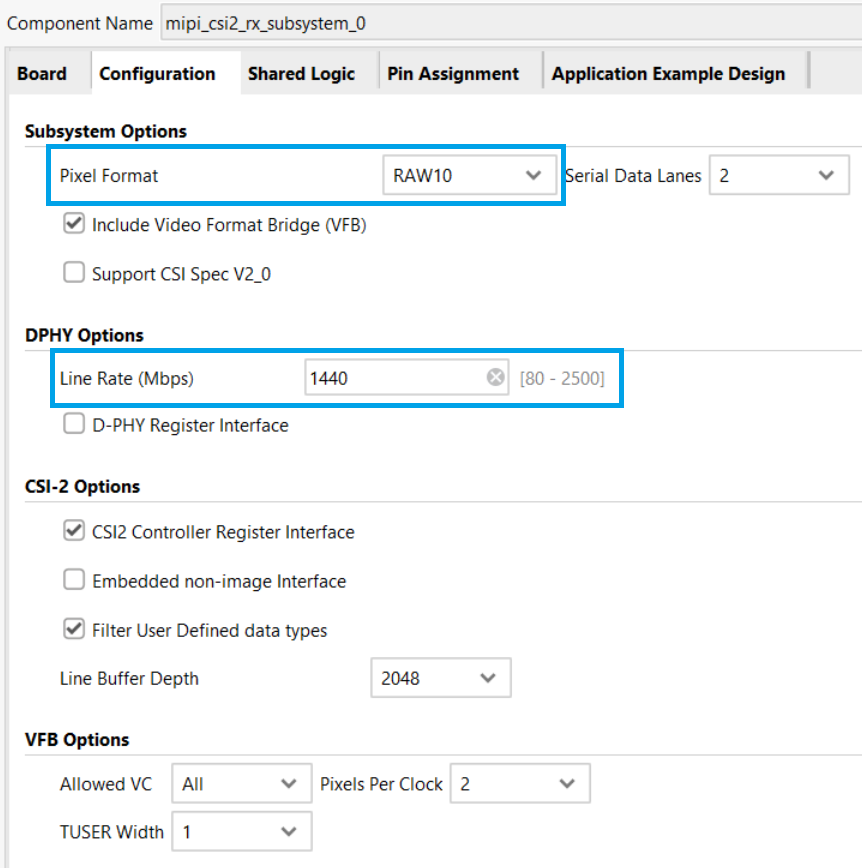Clear the Line Rate field using X icon
Viewport: 865px width, 868px height.
[495, 377]
